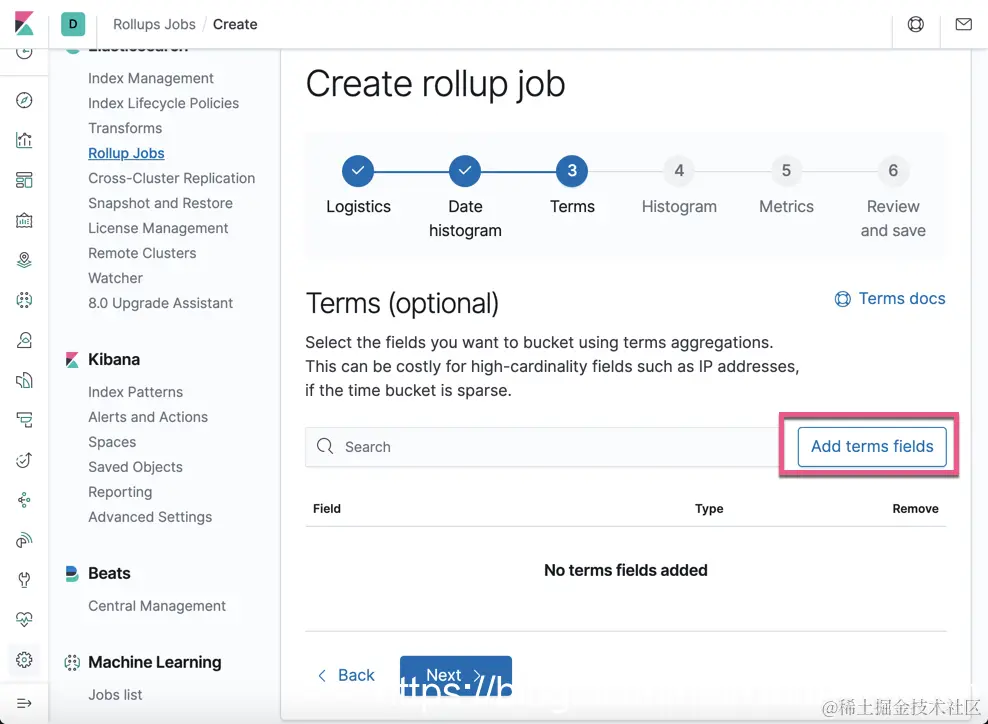
Task: Open Remote Clusters
Action: pos(142,253)
